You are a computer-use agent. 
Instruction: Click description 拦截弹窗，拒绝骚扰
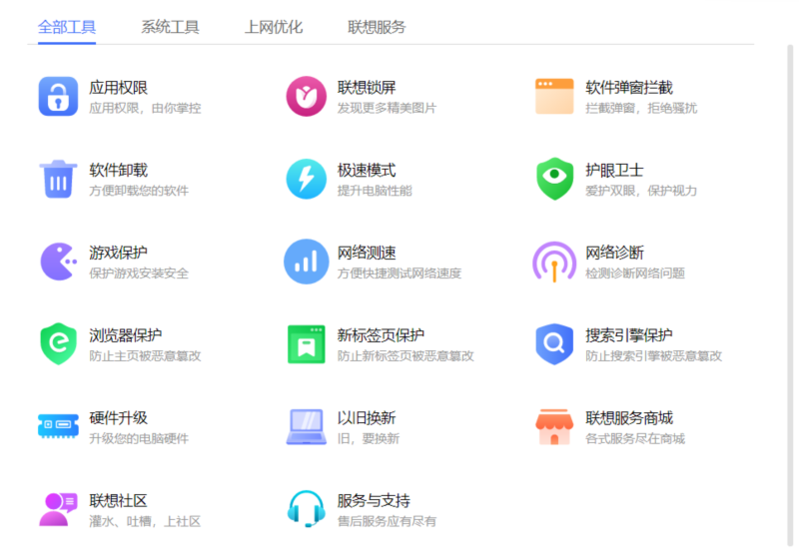click(641, 108)
